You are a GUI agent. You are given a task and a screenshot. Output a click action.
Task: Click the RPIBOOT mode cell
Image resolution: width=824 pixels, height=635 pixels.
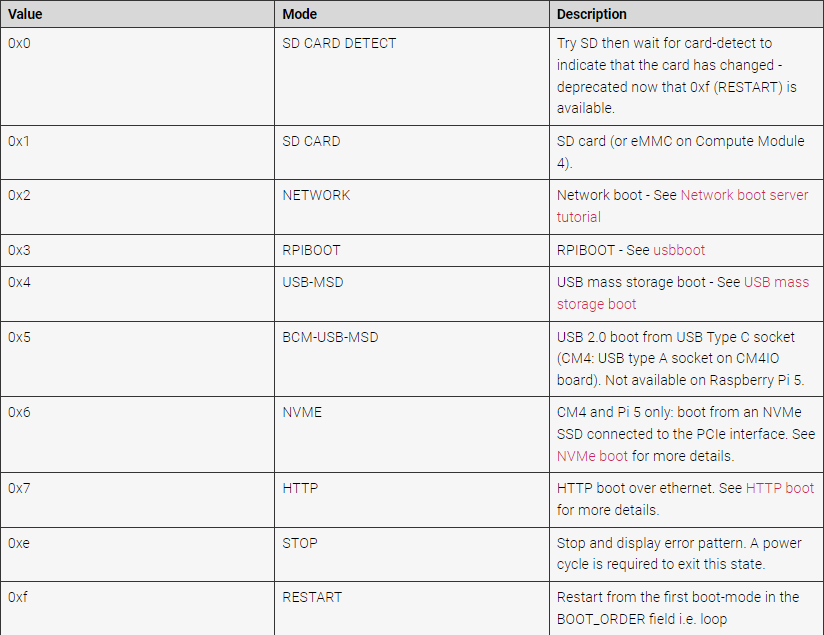coord(411,250)
